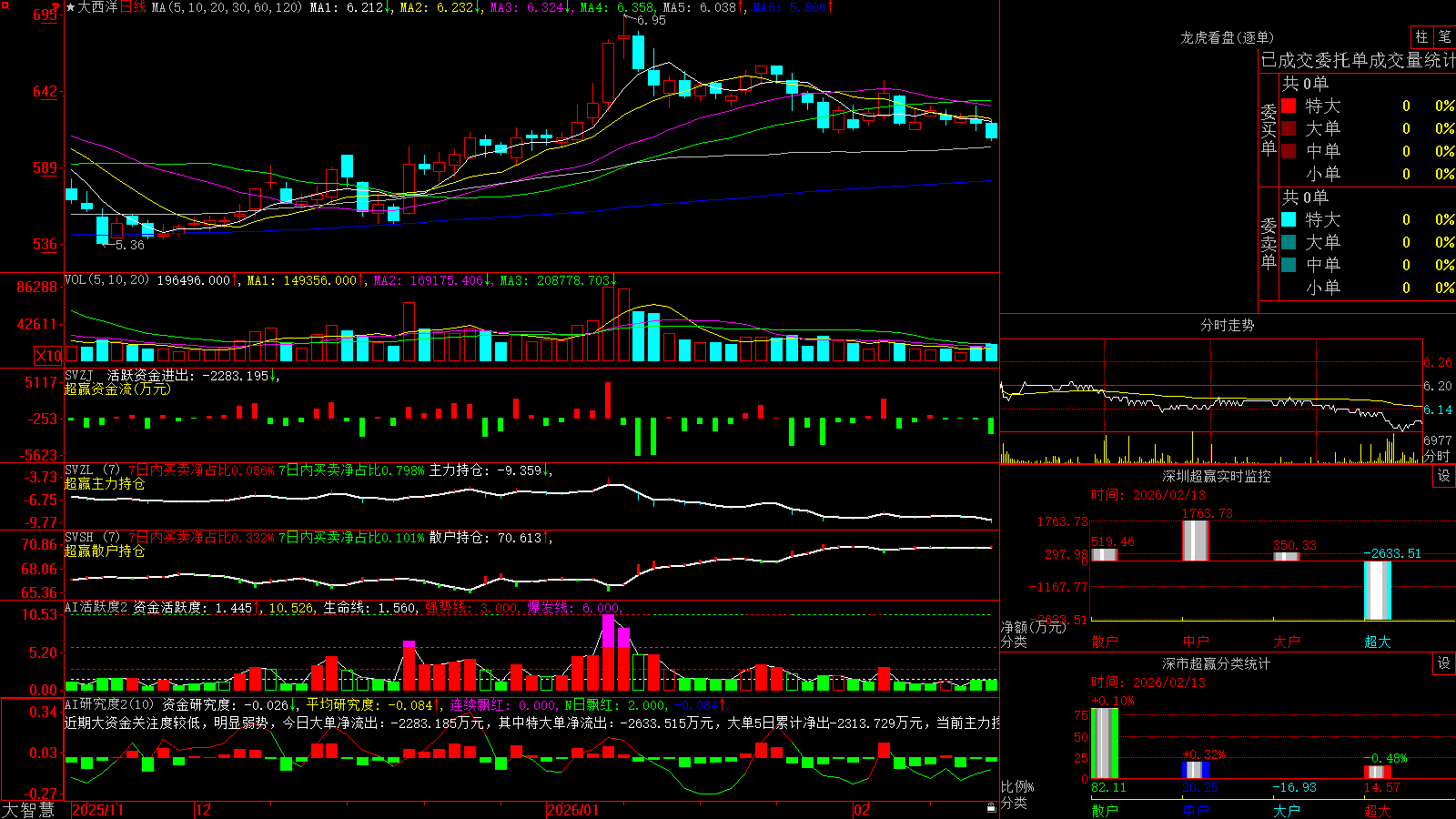The width and height of the screenshot is (1456, 819).
Task: Click the X10 multiplier box on the volume axis
Action: (x=48, y=356)
